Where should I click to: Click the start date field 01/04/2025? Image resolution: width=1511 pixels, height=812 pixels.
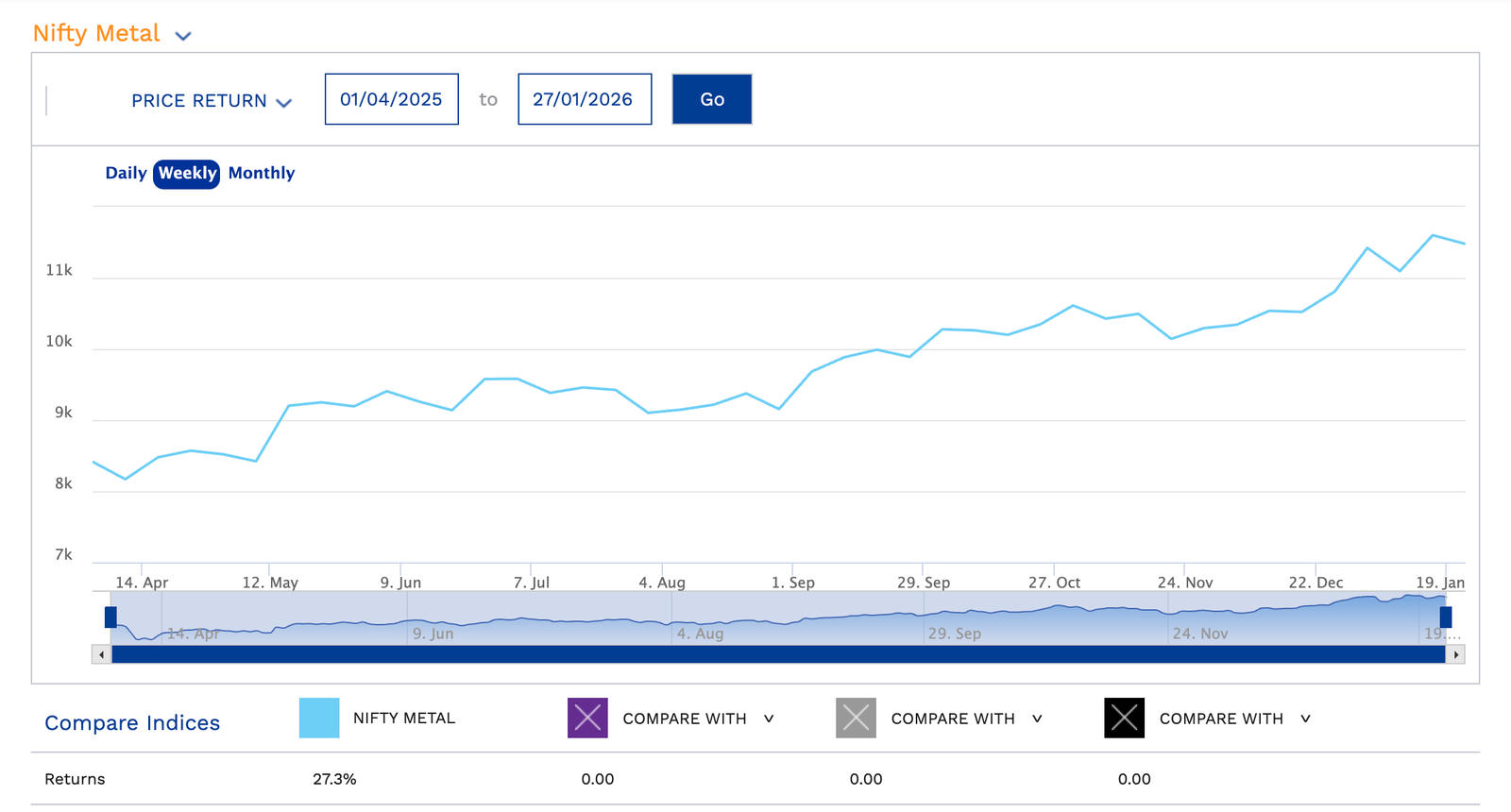392,99
